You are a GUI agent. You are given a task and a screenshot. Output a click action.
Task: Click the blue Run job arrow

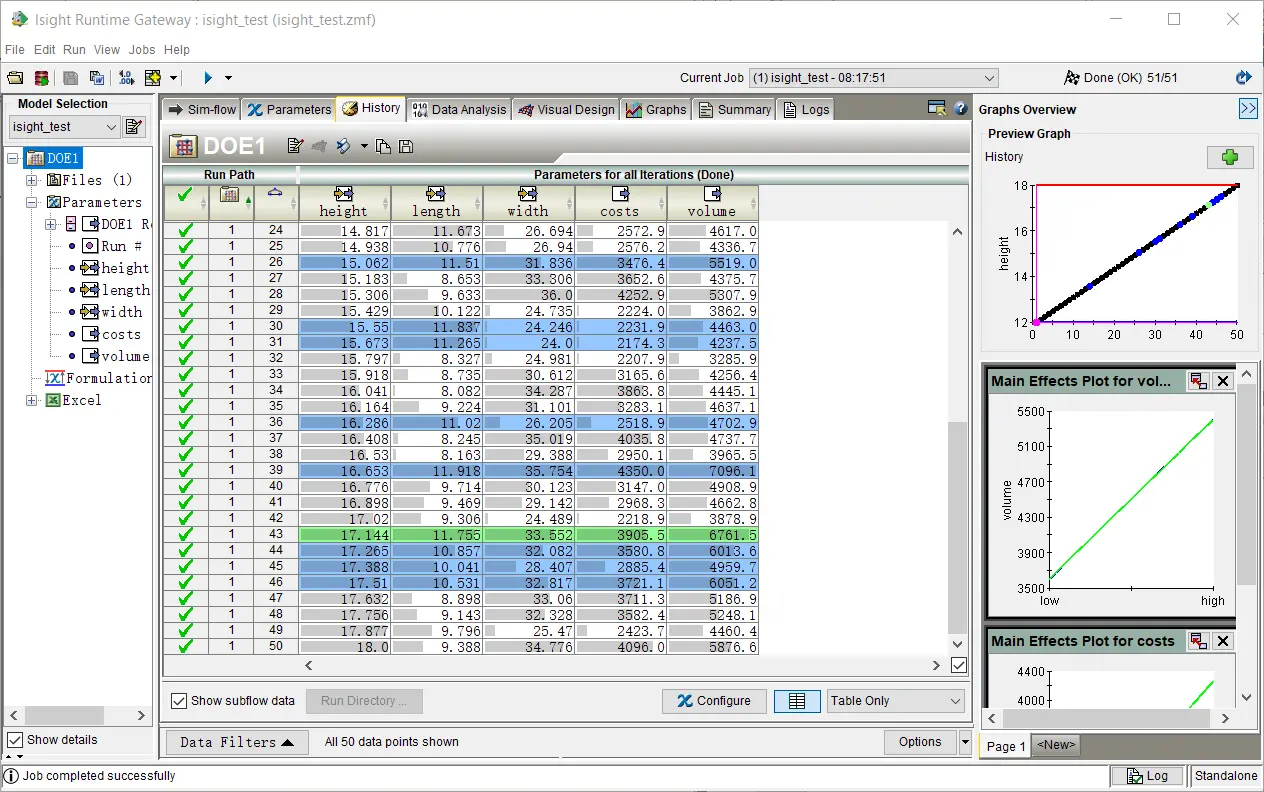[x=208, y=78]
